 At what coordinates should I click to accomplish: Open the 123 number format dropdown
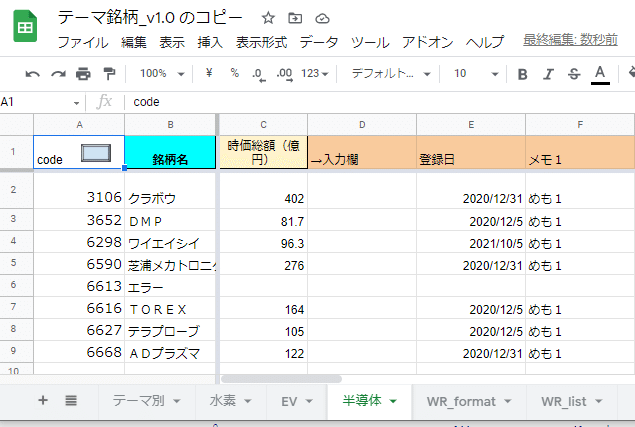(314, 73)
